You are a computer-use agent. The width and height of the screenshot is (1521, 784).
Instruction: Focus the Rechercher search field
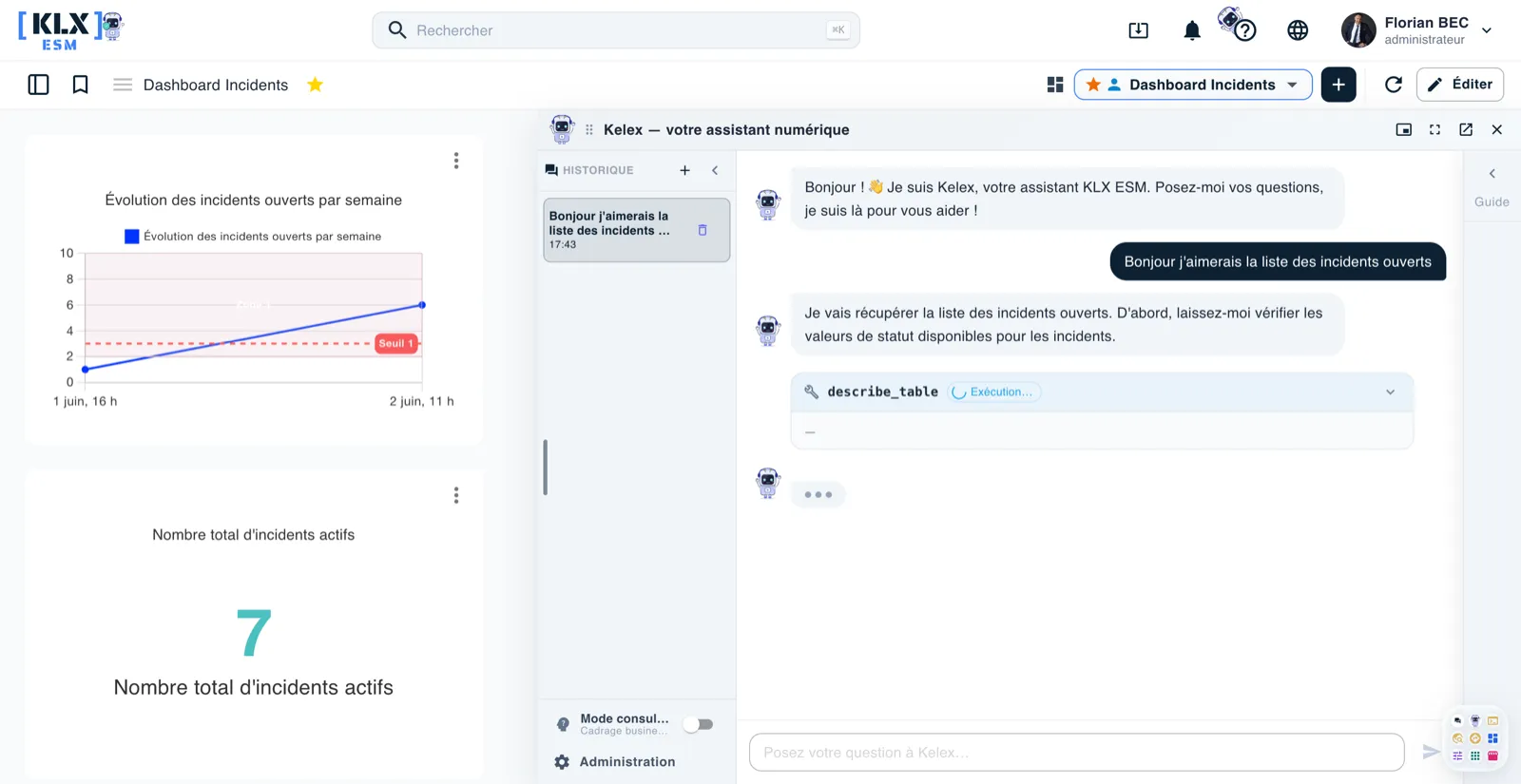(x=616, y=30)
